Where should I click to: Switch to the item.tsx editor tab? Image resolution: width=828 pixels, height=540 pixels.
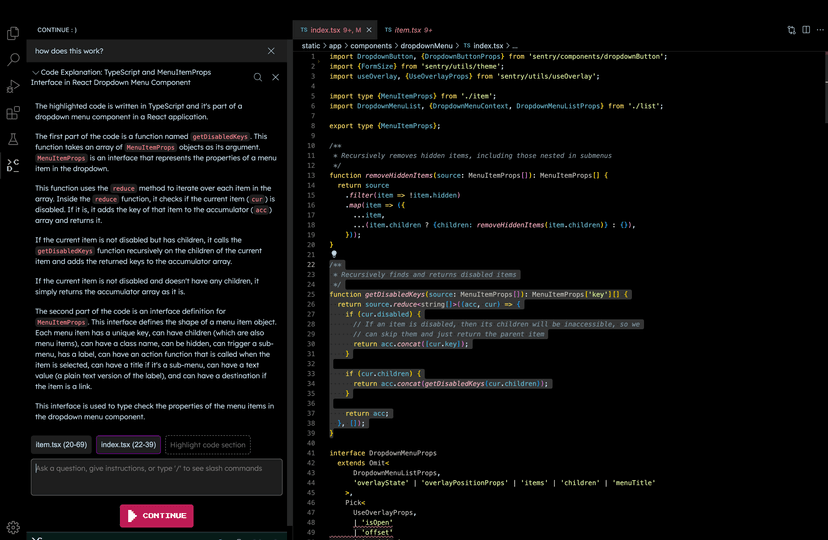[x=409, y=30]
